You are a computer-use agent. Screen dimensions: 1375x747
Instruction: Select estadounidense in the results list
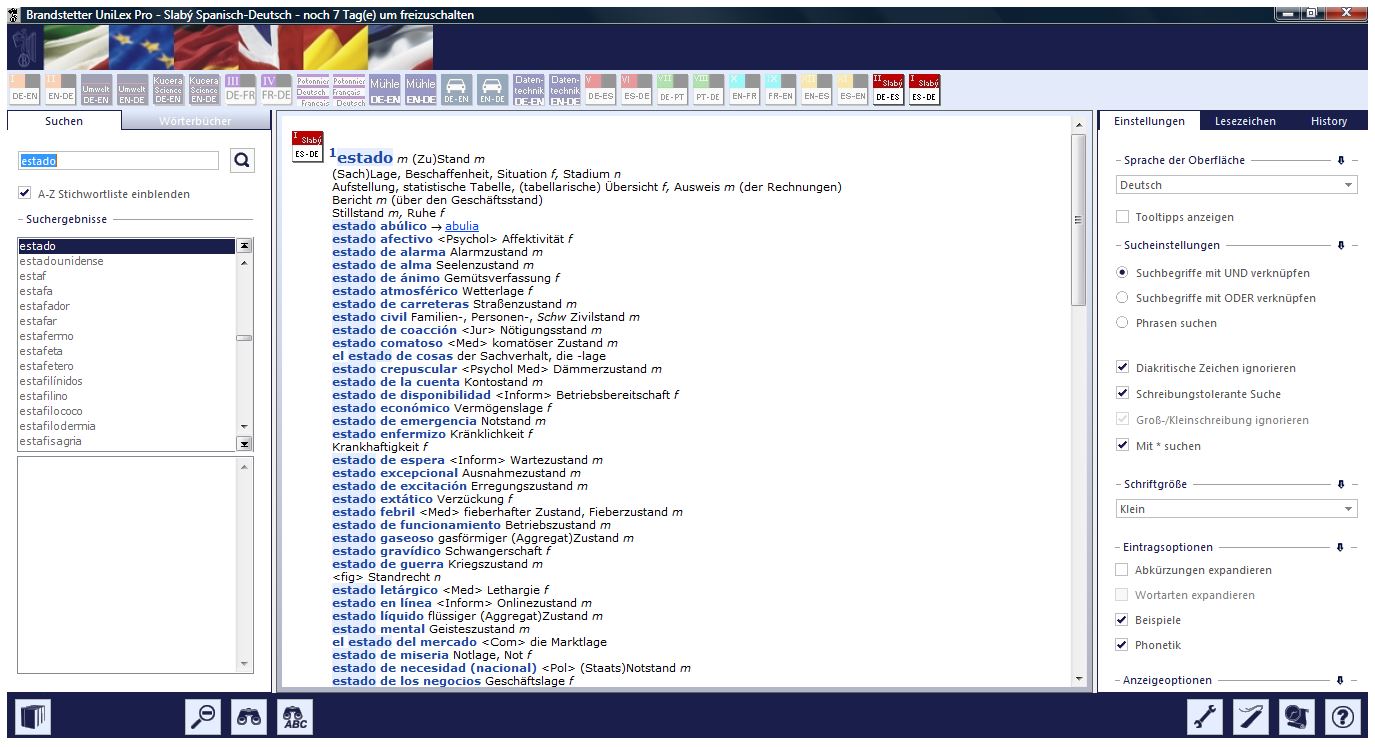pyautogui.click(x=61, y=261)
